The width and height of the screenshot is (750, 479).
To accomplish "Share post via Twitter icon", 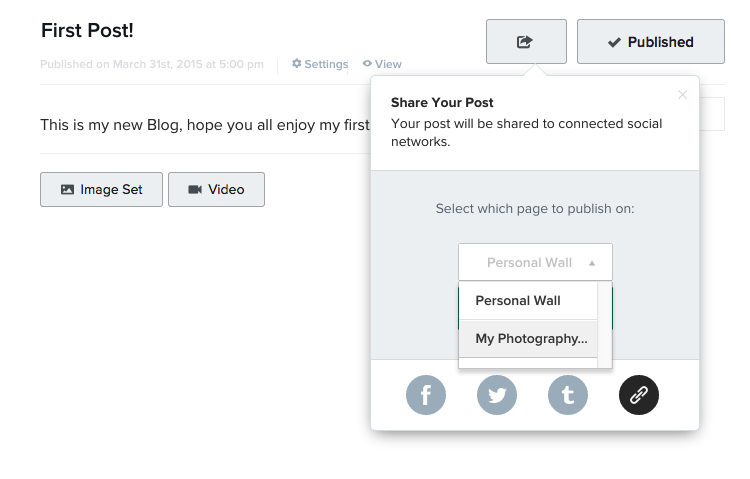I will point(496,395).
